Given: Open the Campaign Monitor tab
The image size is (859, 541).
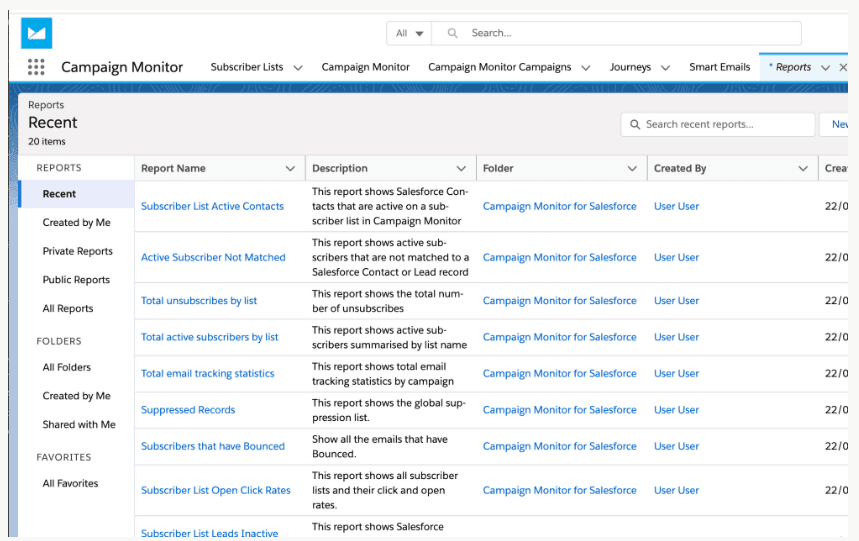Looking at the screenshot, I should [365, 67].
